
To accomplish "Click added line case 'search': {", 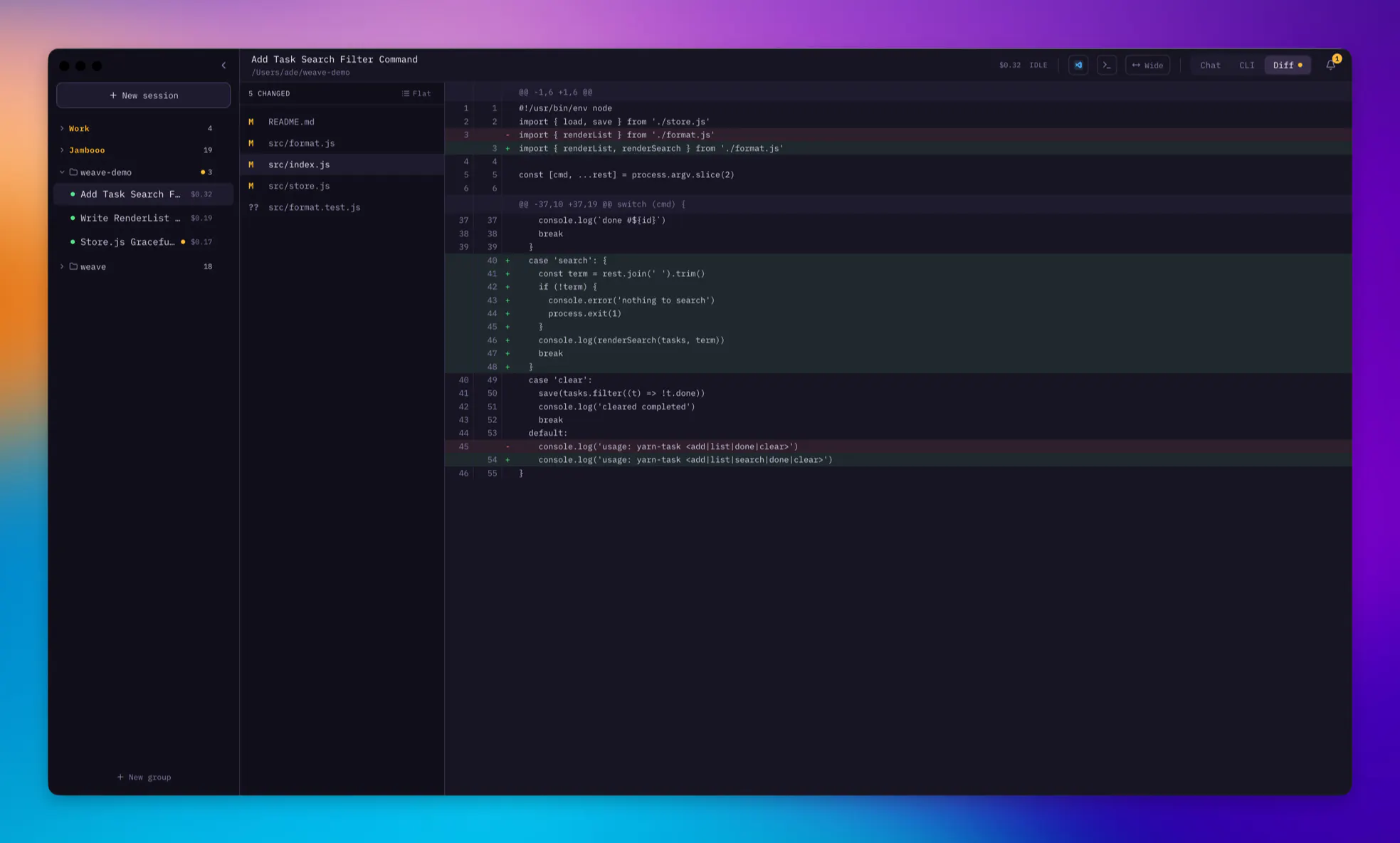I will [898, 261].
